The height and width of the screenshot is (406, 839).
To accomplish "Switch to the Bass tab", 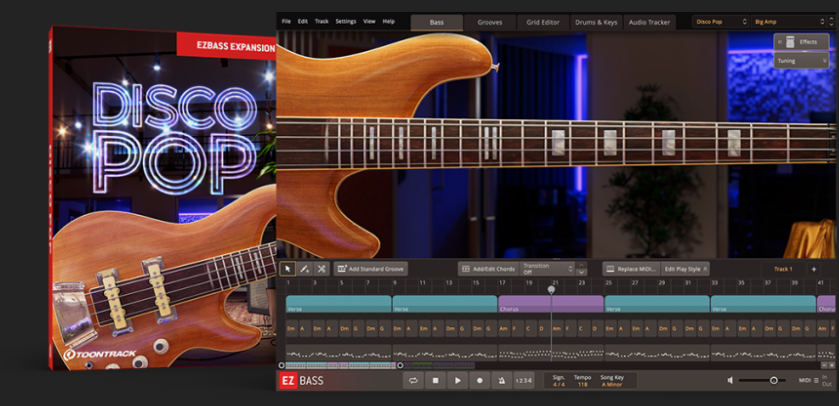I will (x=437, y=22).
